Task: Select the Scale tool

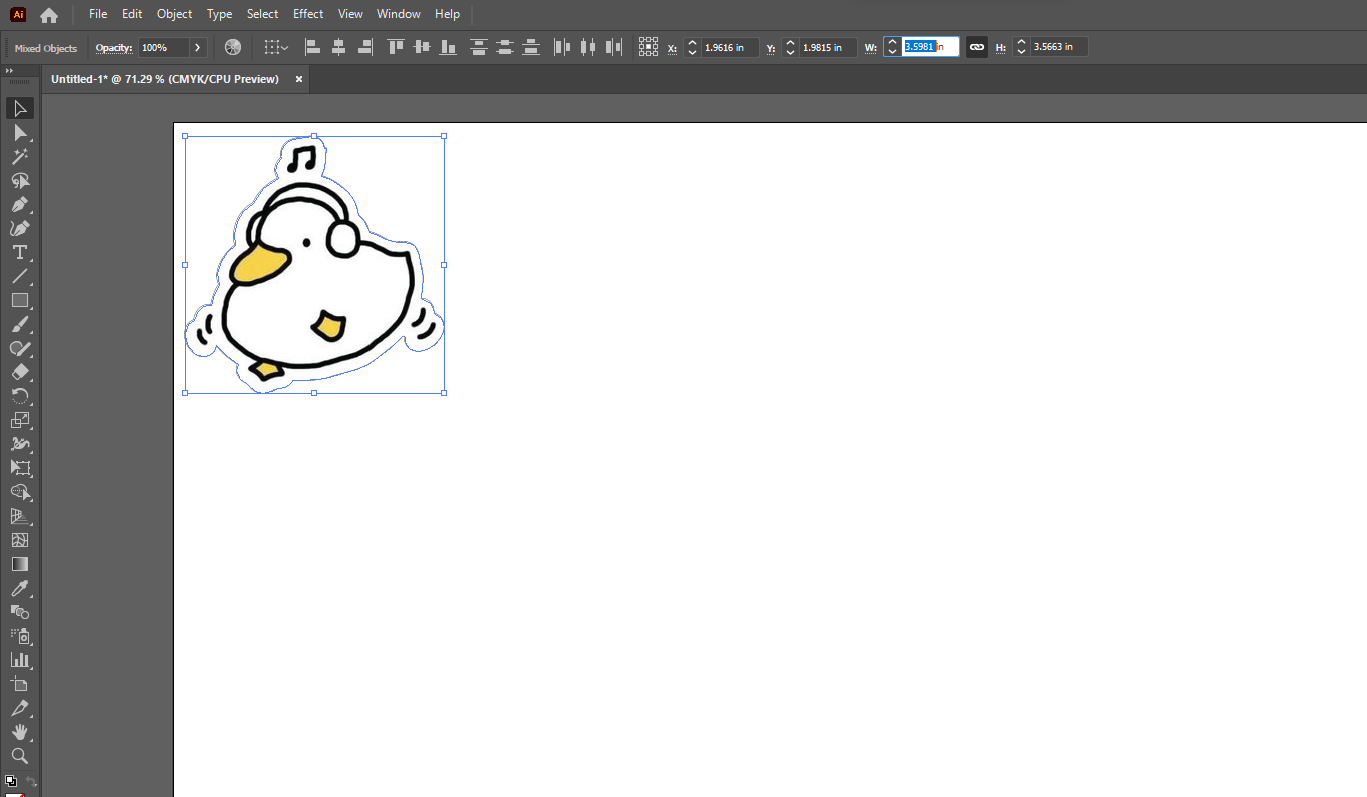Action: tap(19, 420)
